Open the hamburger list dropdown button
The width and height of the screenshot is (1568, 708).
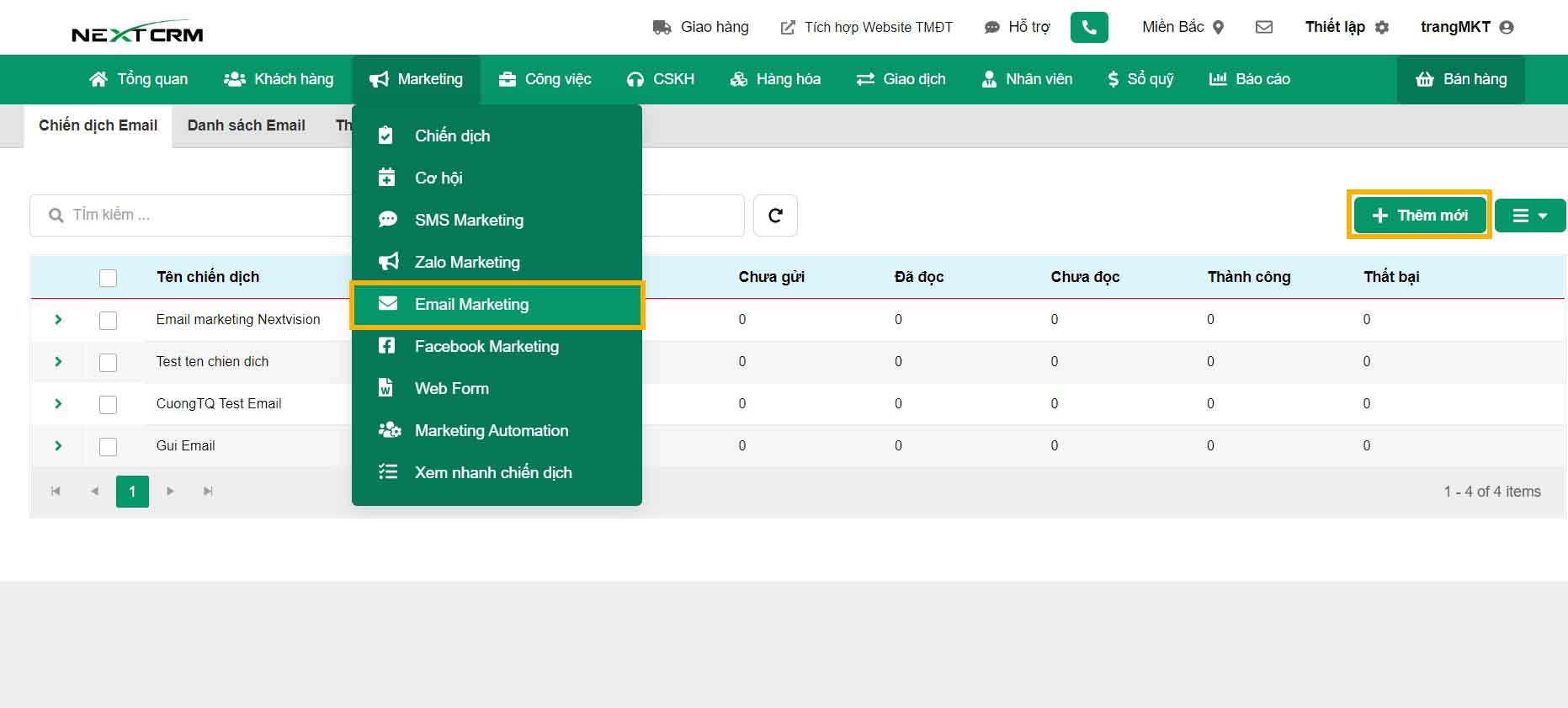pos(1529,216)
